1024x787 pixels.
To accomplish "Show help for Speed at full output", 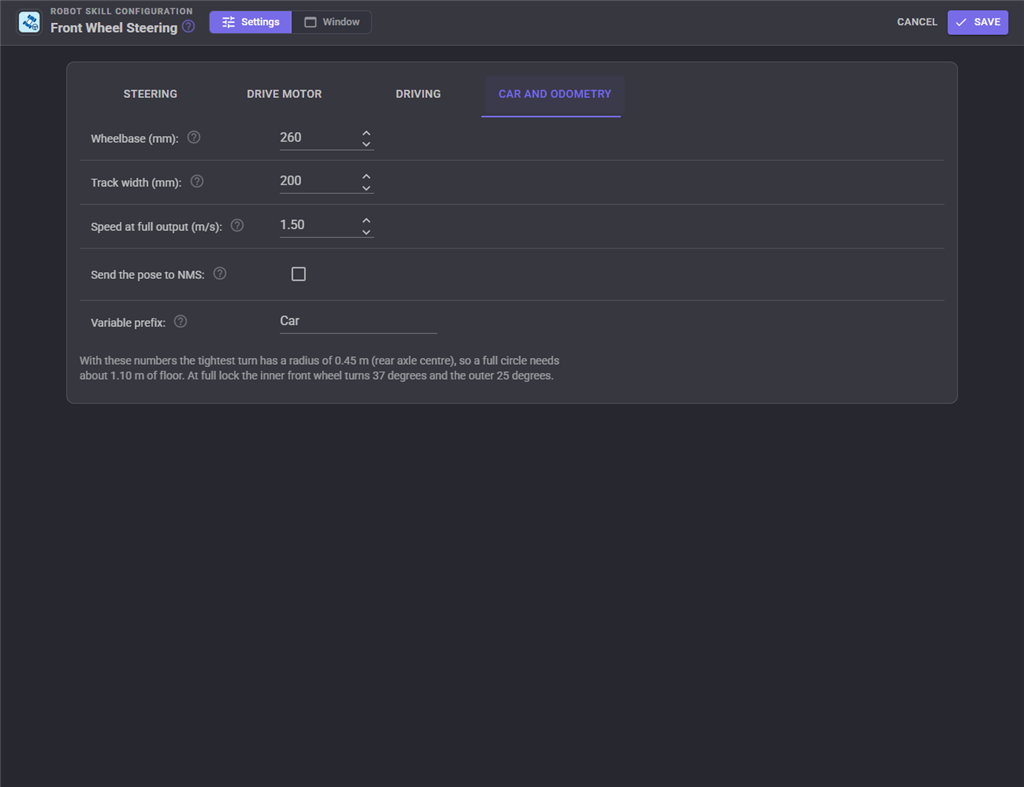I will 237,225.
